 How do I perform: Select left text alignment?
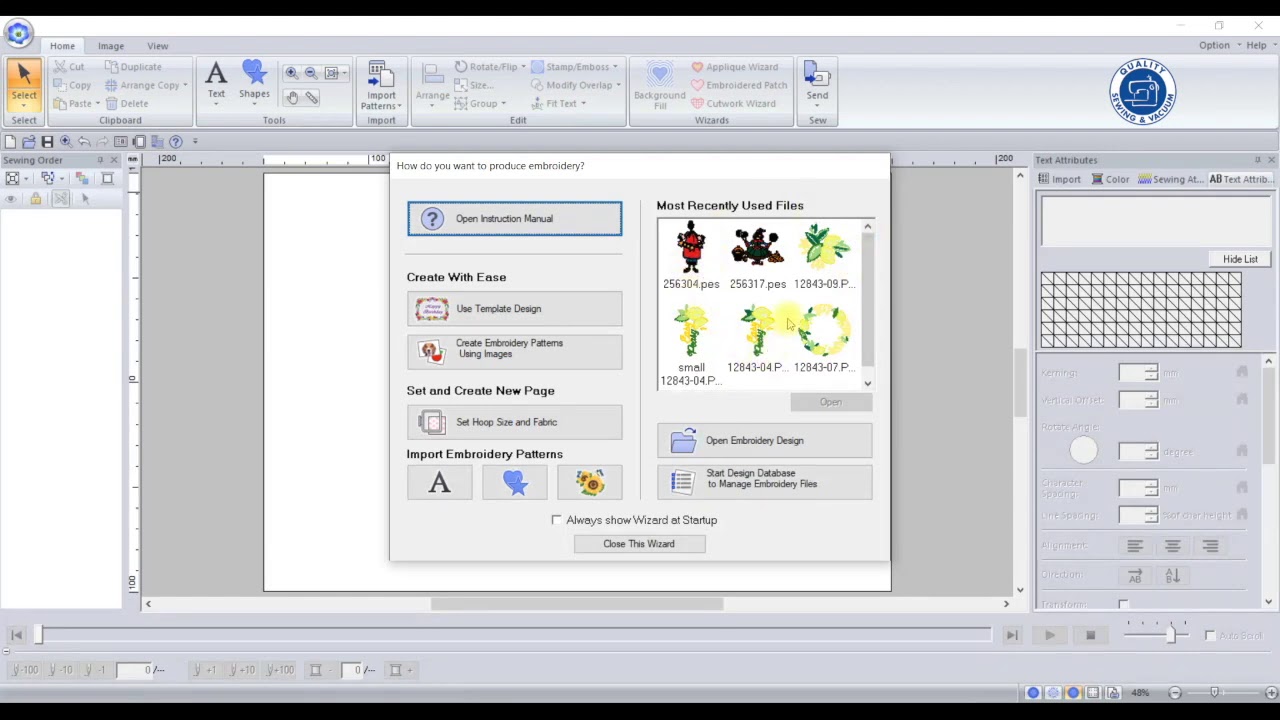coord(1135,546)
